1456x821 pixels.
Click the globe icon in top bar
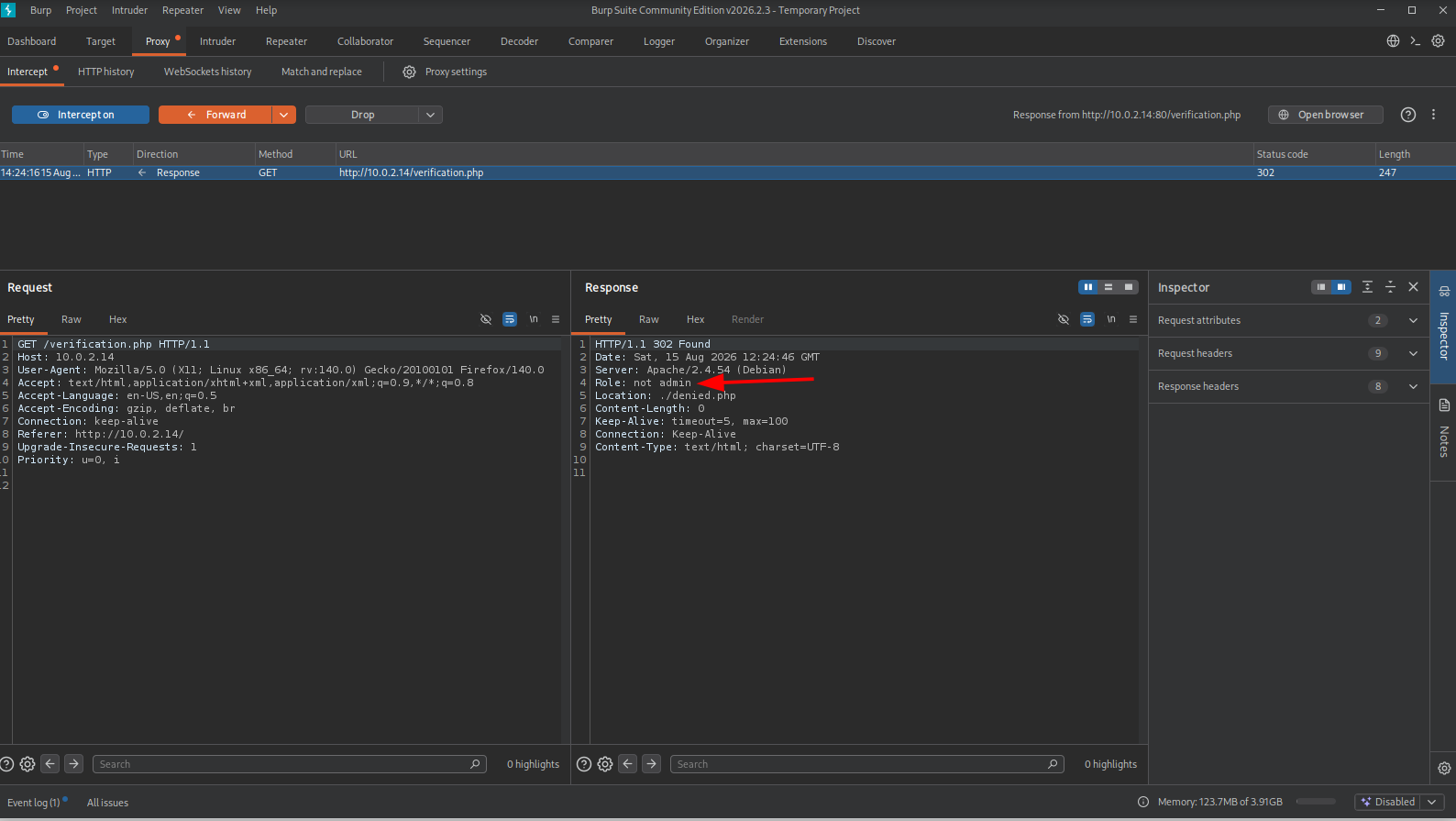point(1393,41)
